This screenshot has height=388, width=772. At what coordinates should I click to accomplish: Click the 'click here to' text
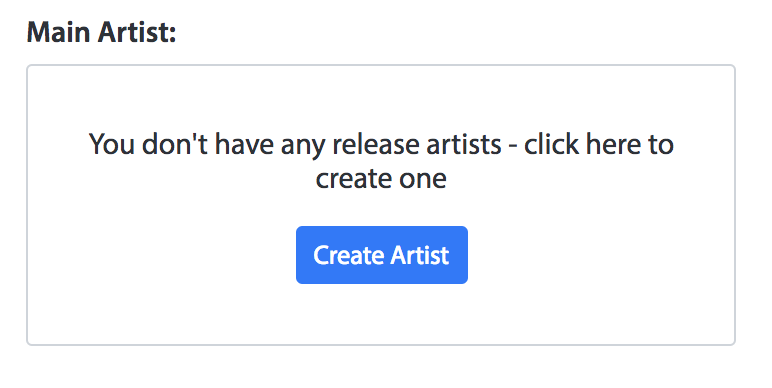[x=598, y=144]
